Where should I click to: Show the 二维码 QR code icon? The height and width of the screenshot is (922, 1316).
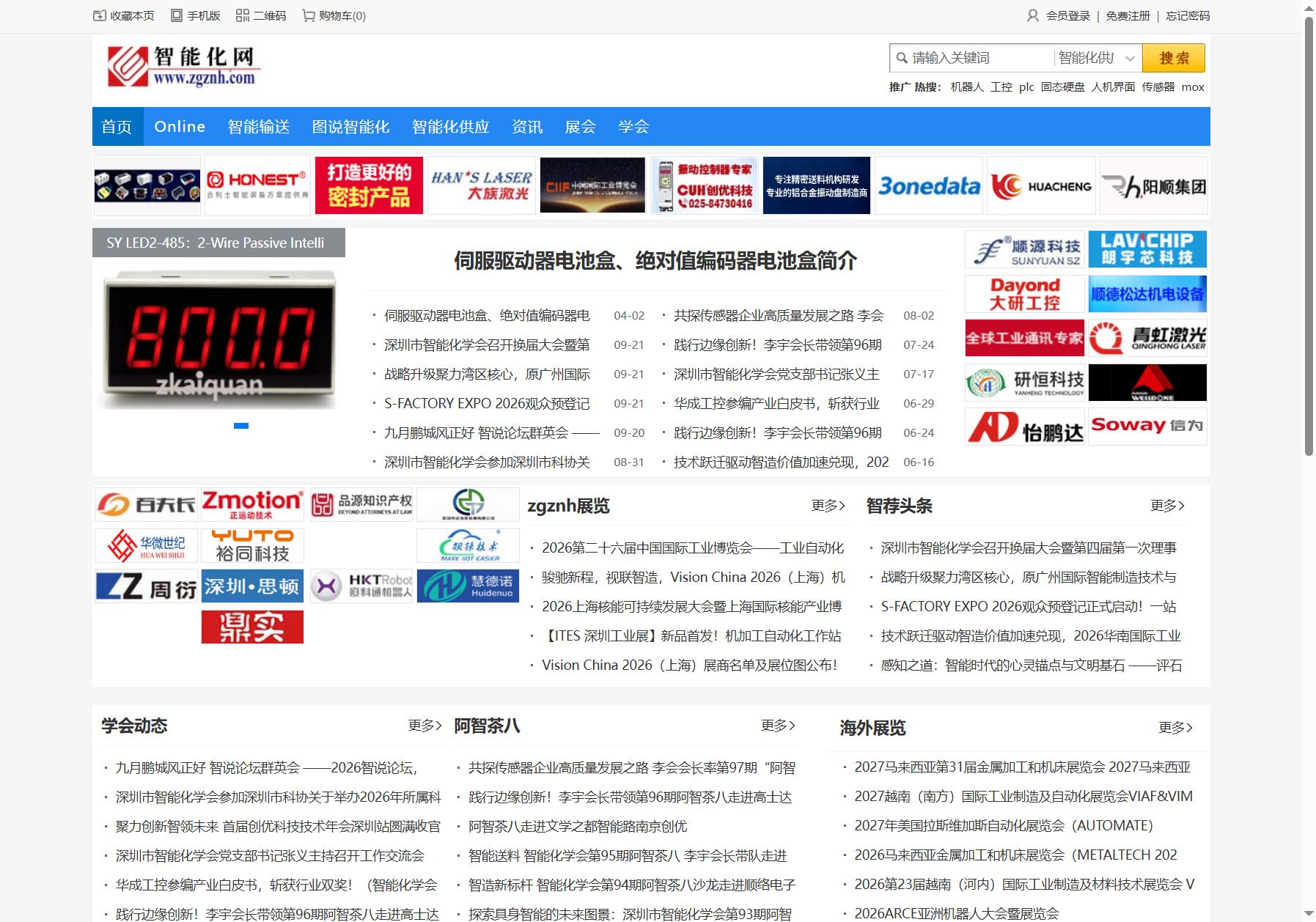tap(243, 15)
